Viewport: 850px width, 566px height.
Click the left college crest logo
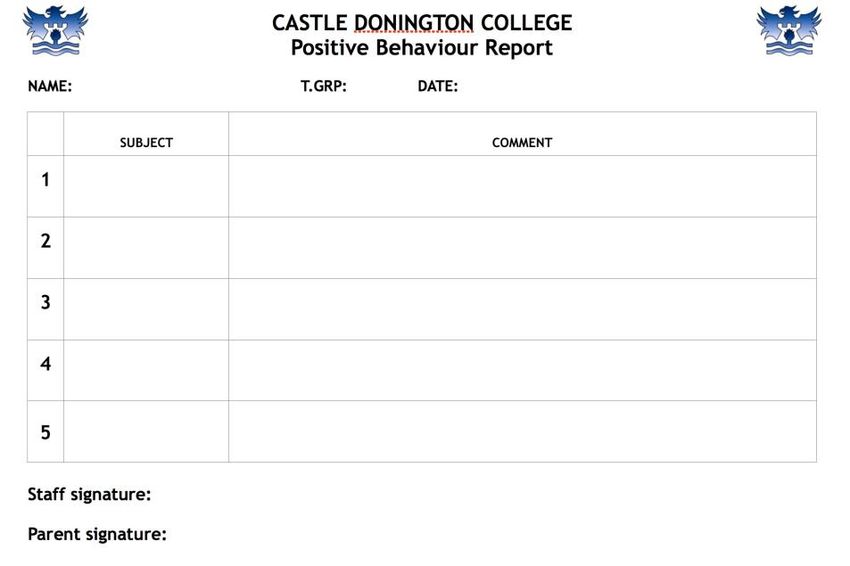(x=55, y=30)
